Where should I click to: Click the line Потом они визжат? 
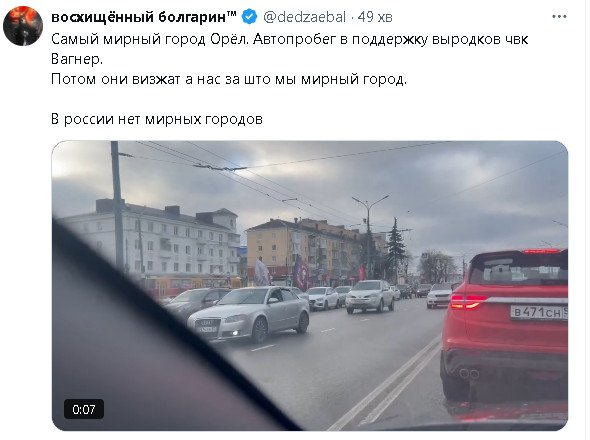tap(229, 79)
